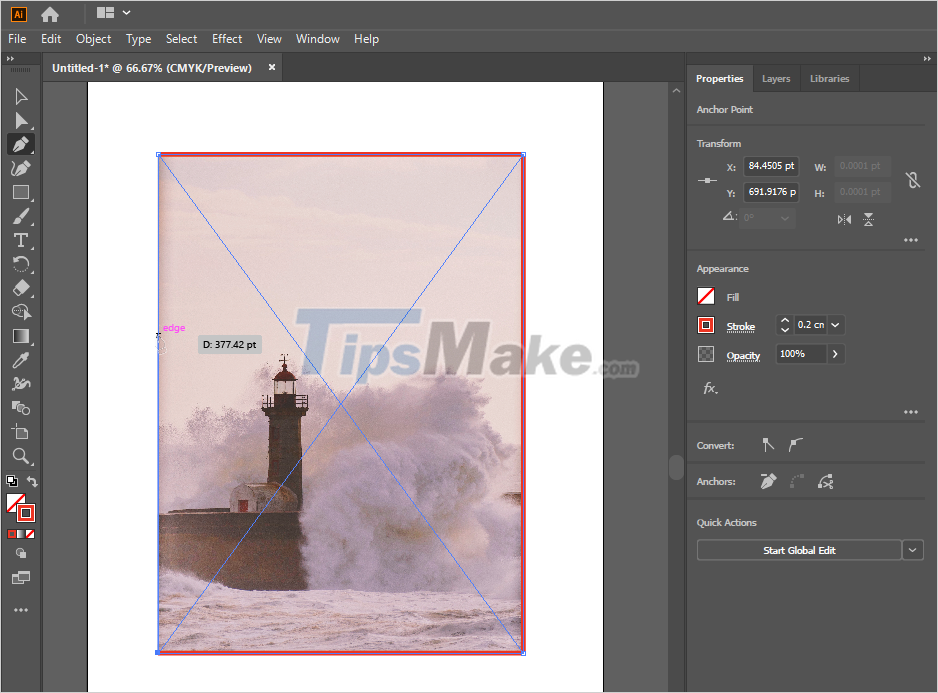This screenshot has width=938, height=693.
Task: Toggle the constrain proportions link for width and height
Action: pos(912,179)
